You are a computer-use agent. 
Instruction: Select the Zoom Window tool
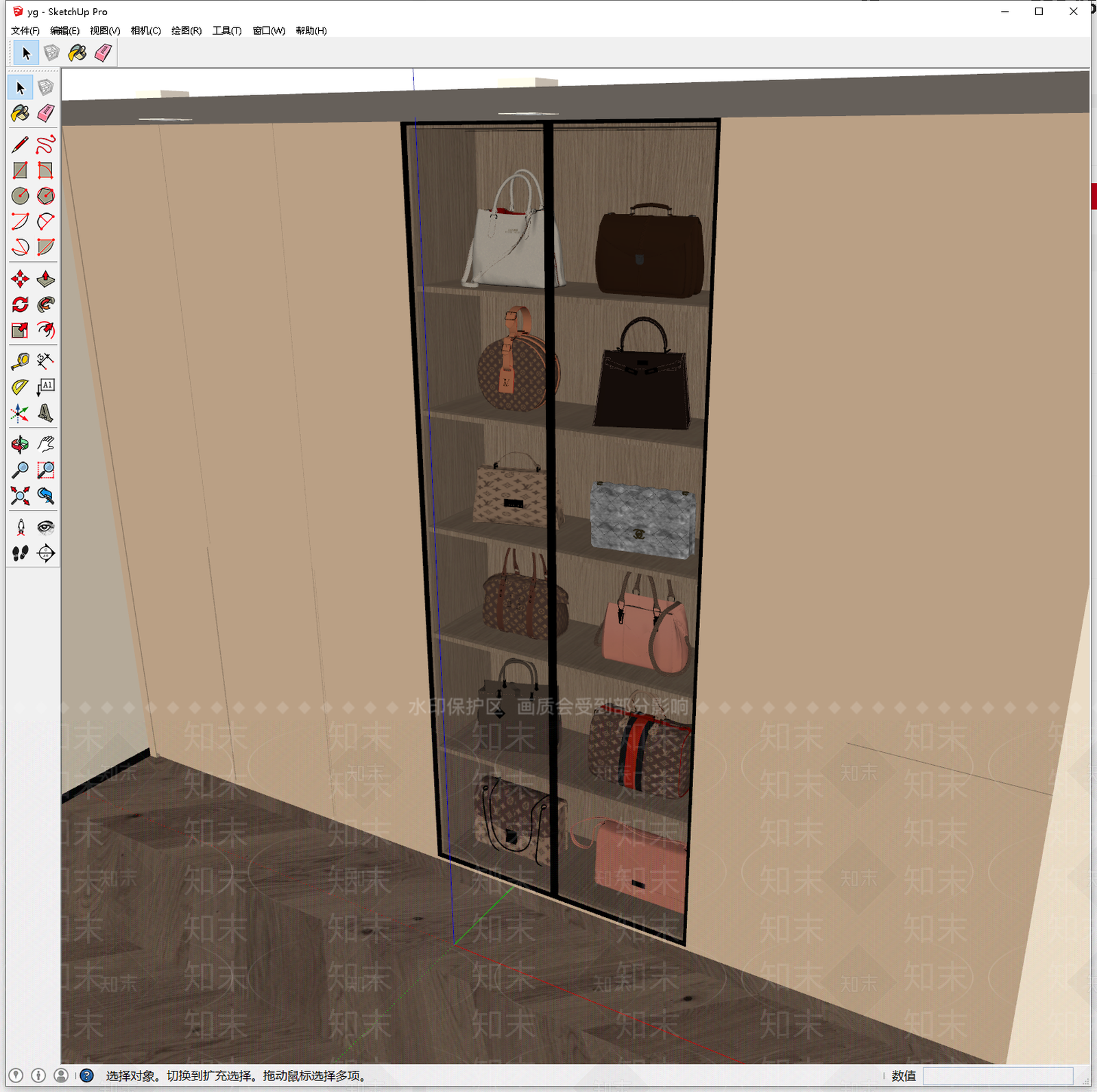46,470
